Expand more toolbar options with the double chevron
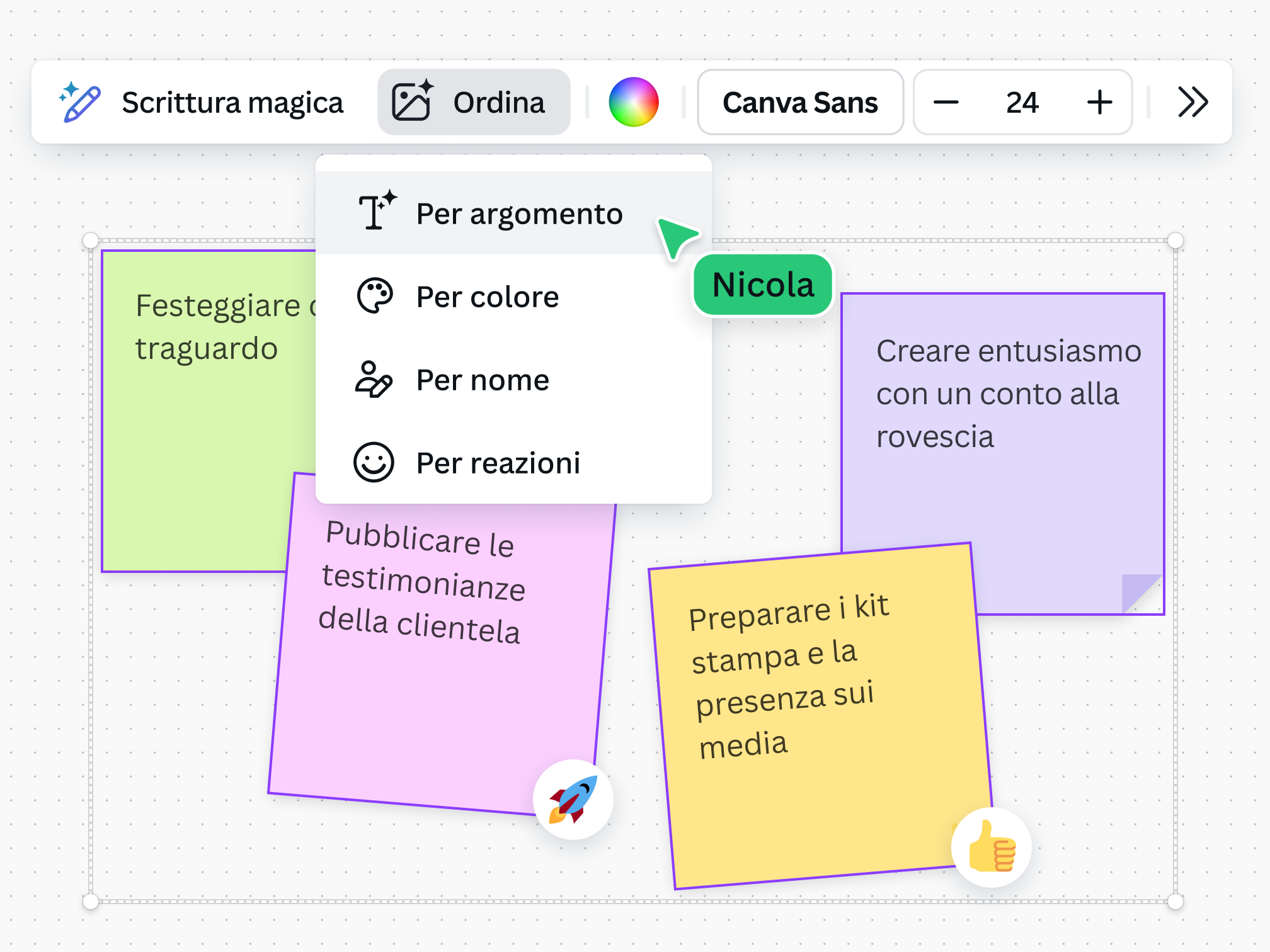1270x952 pixels. pos(1193,102)
